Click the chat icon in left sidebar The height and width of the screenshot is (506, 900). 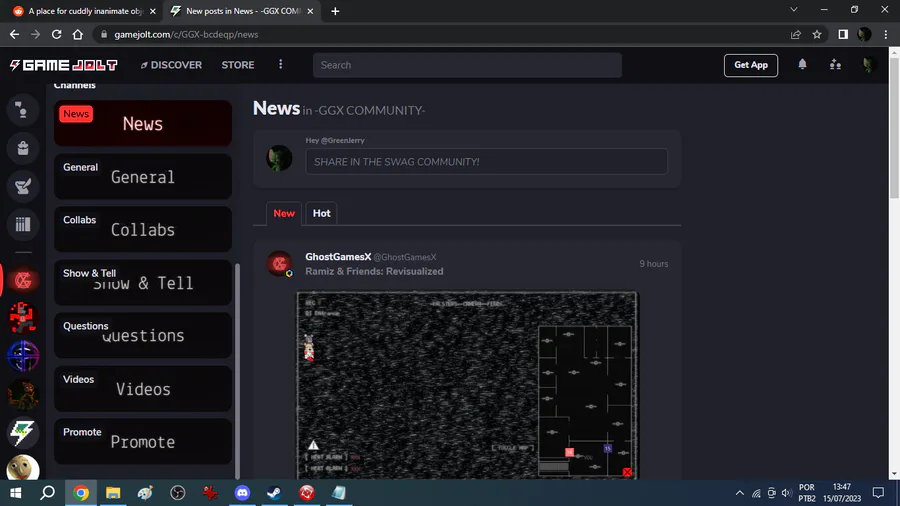click(x=23, y=110)
